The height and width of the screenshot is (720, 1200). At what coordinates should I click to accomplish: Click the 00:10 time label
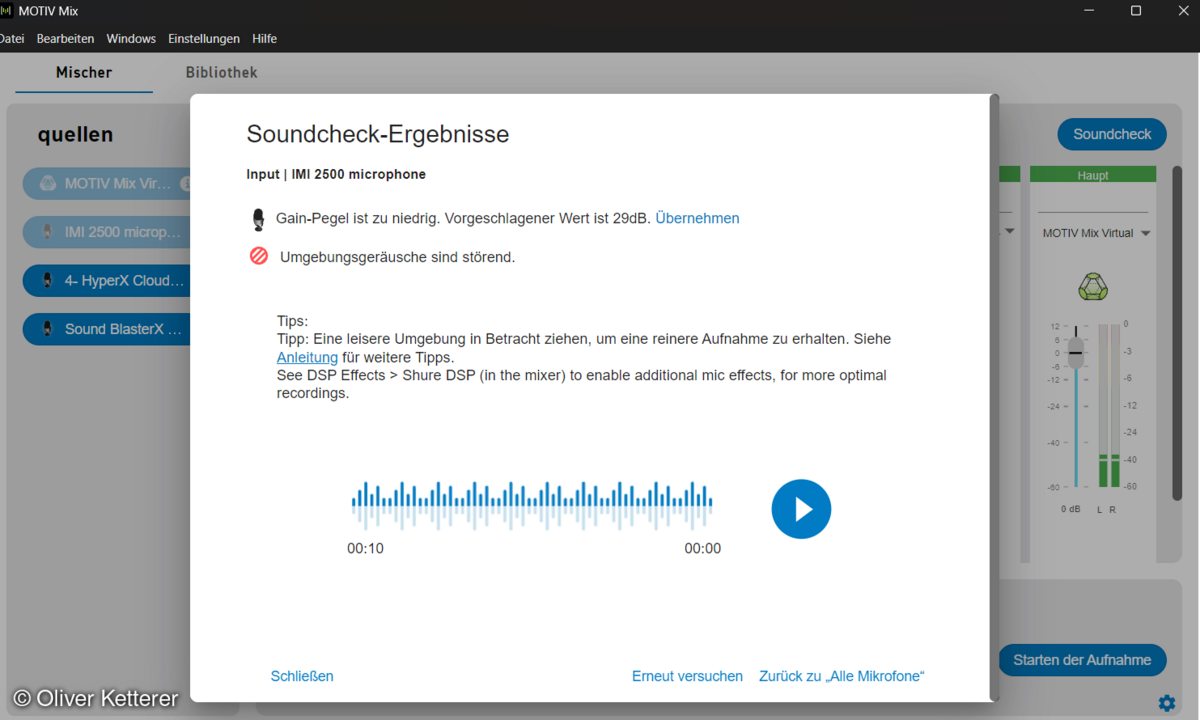coord(365,548)
